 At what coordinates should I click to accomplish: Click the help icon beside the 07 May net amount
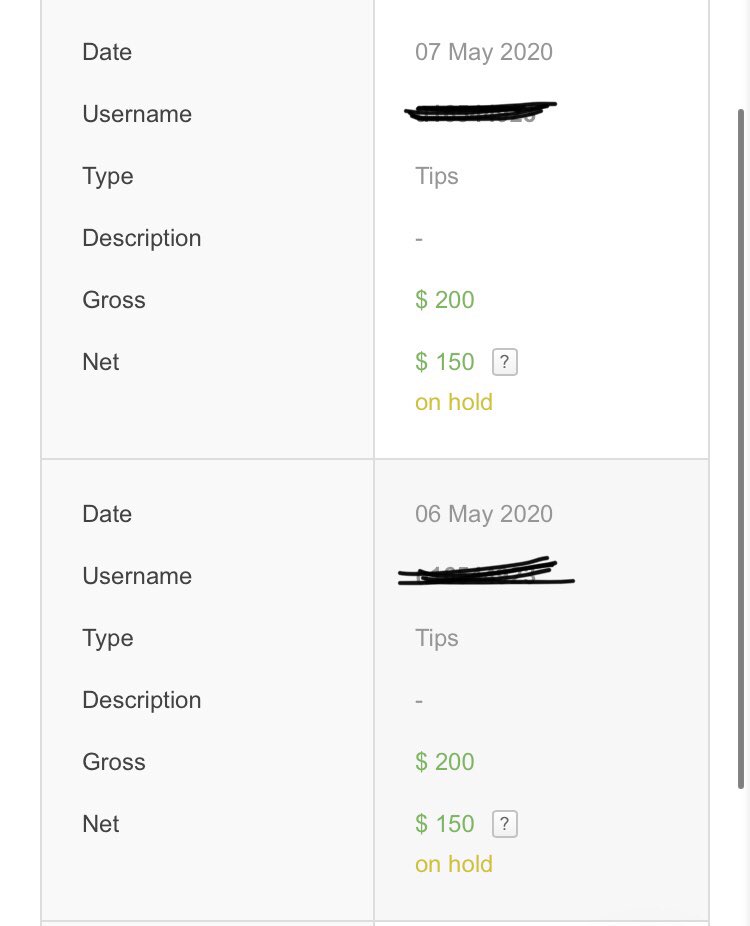click(x=505, y=362)
